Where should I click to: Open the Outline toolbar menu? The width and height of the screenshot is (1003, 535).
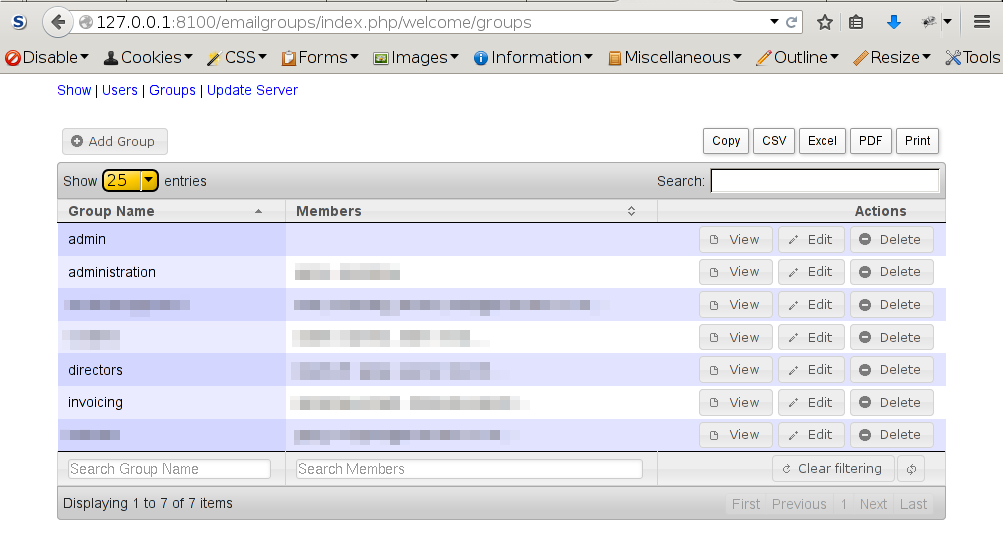coord(798,58)
